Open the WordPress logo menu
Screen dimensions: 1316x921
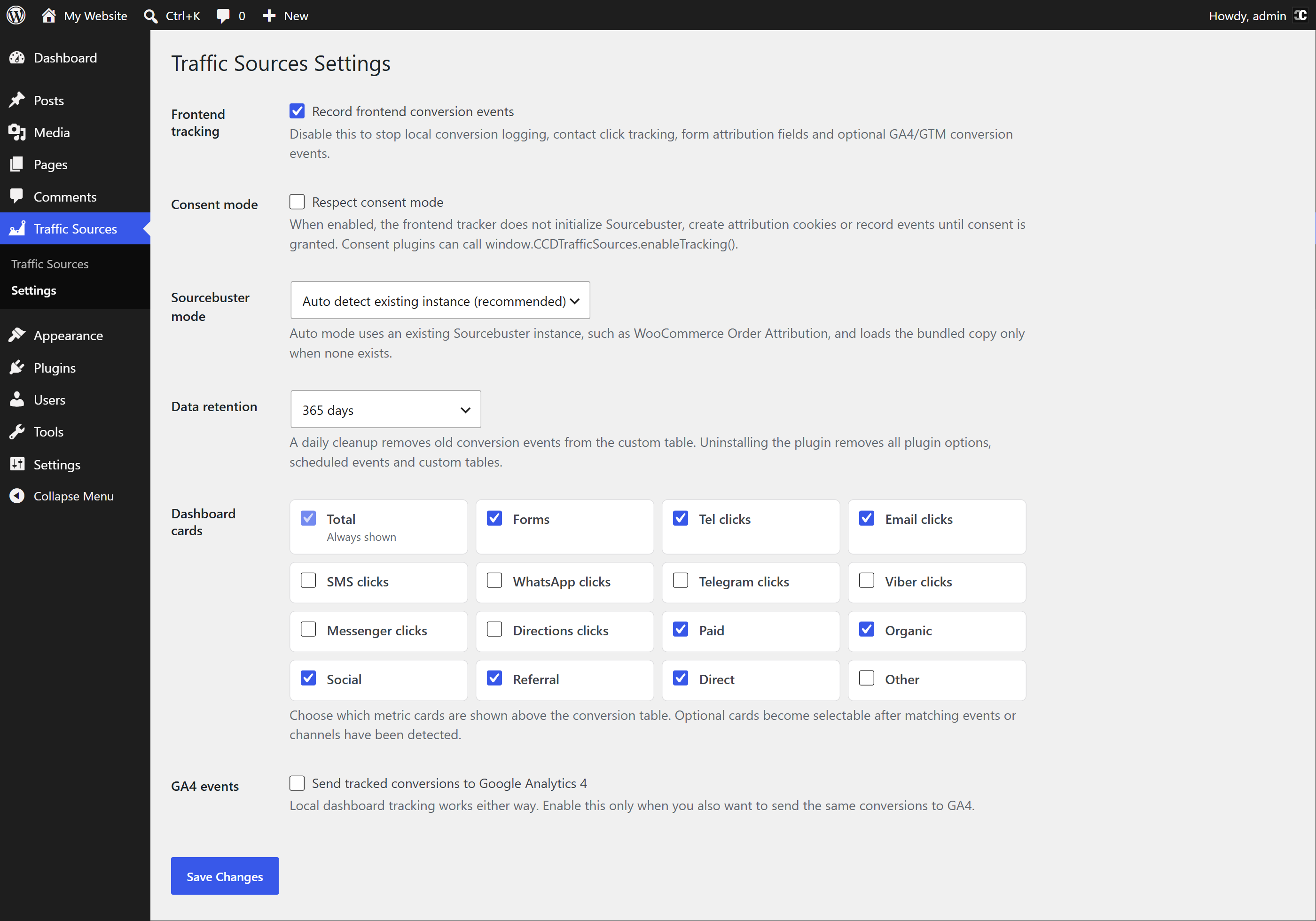[x=16, y=16]
